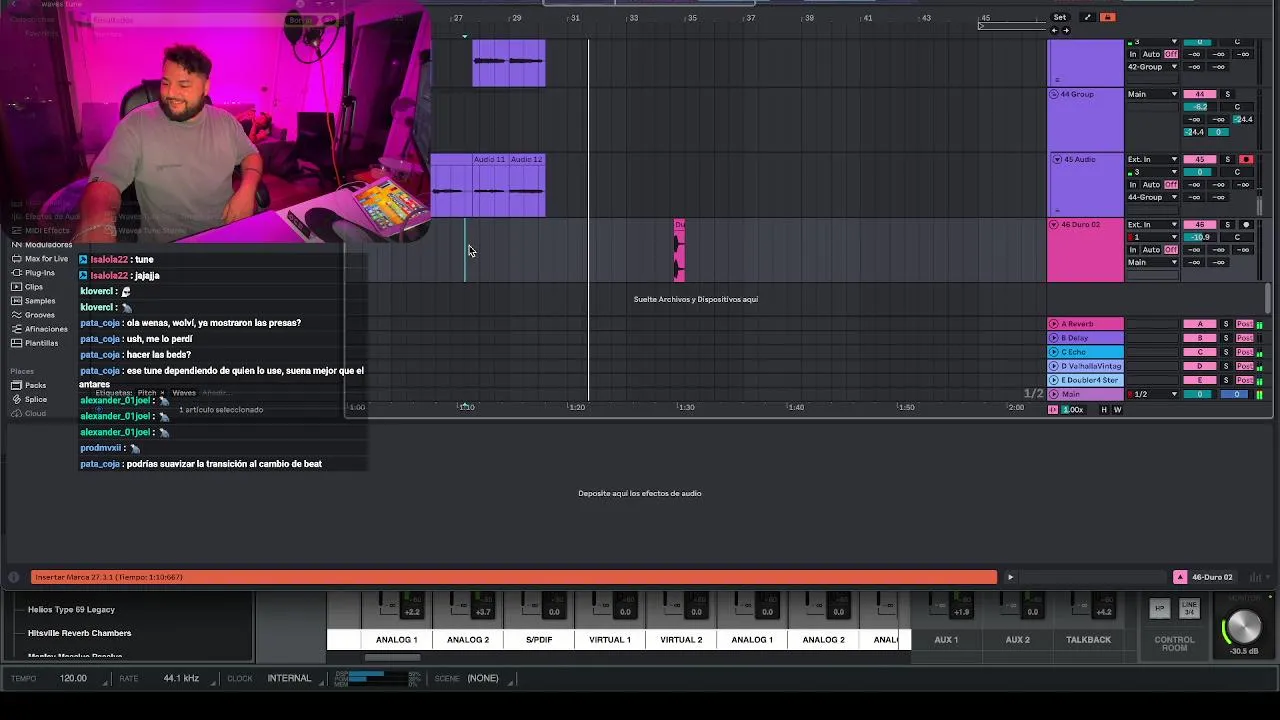Open Main track output dropdown 1/2

(x=1153, y=394)
